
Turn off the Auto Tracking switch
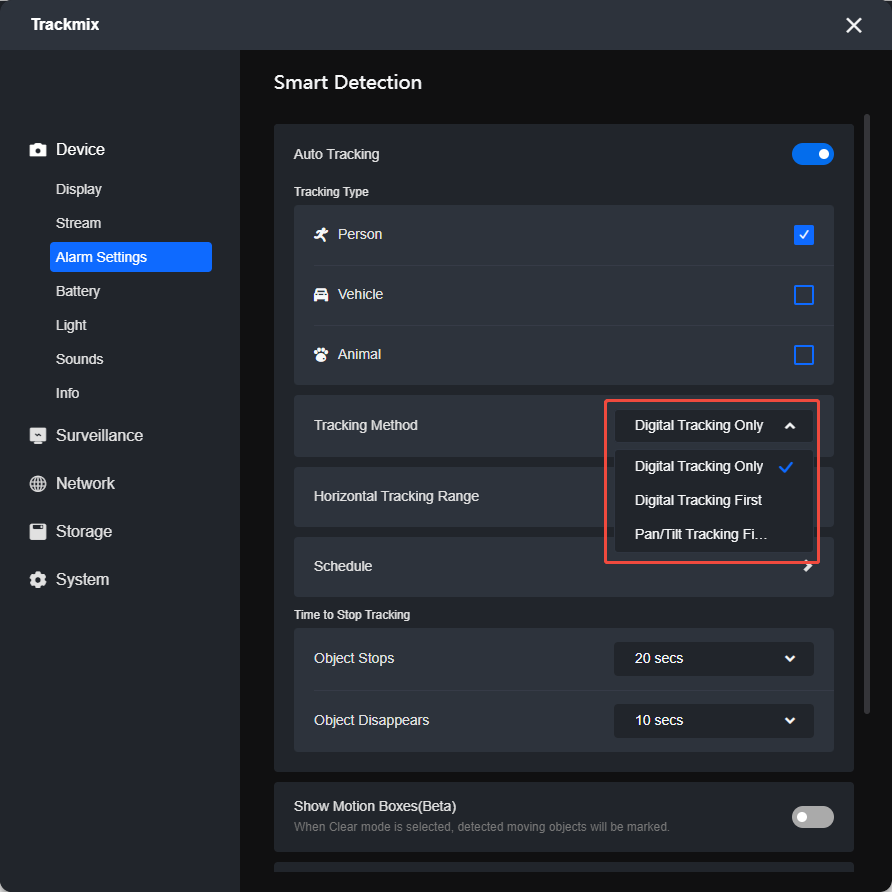click(x=812, y=154)
